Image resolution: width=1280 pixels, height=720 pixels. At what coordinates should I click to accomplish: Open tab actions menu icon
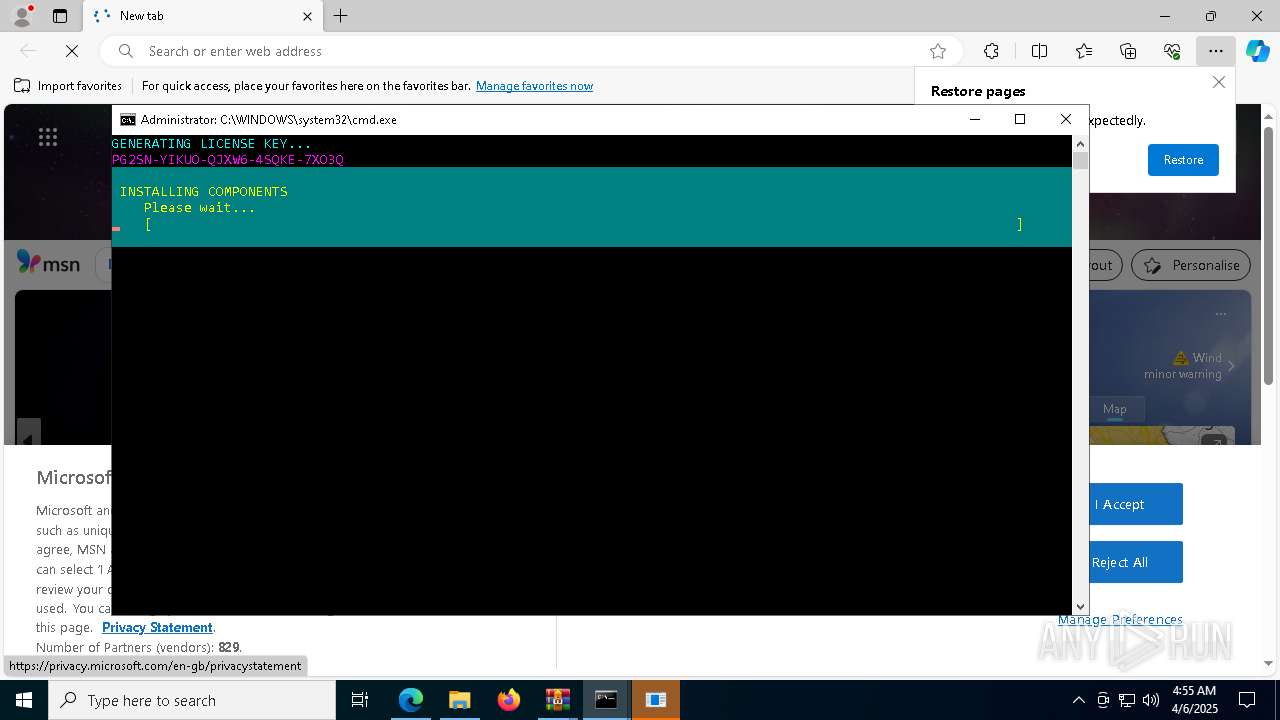click(60, 16)
